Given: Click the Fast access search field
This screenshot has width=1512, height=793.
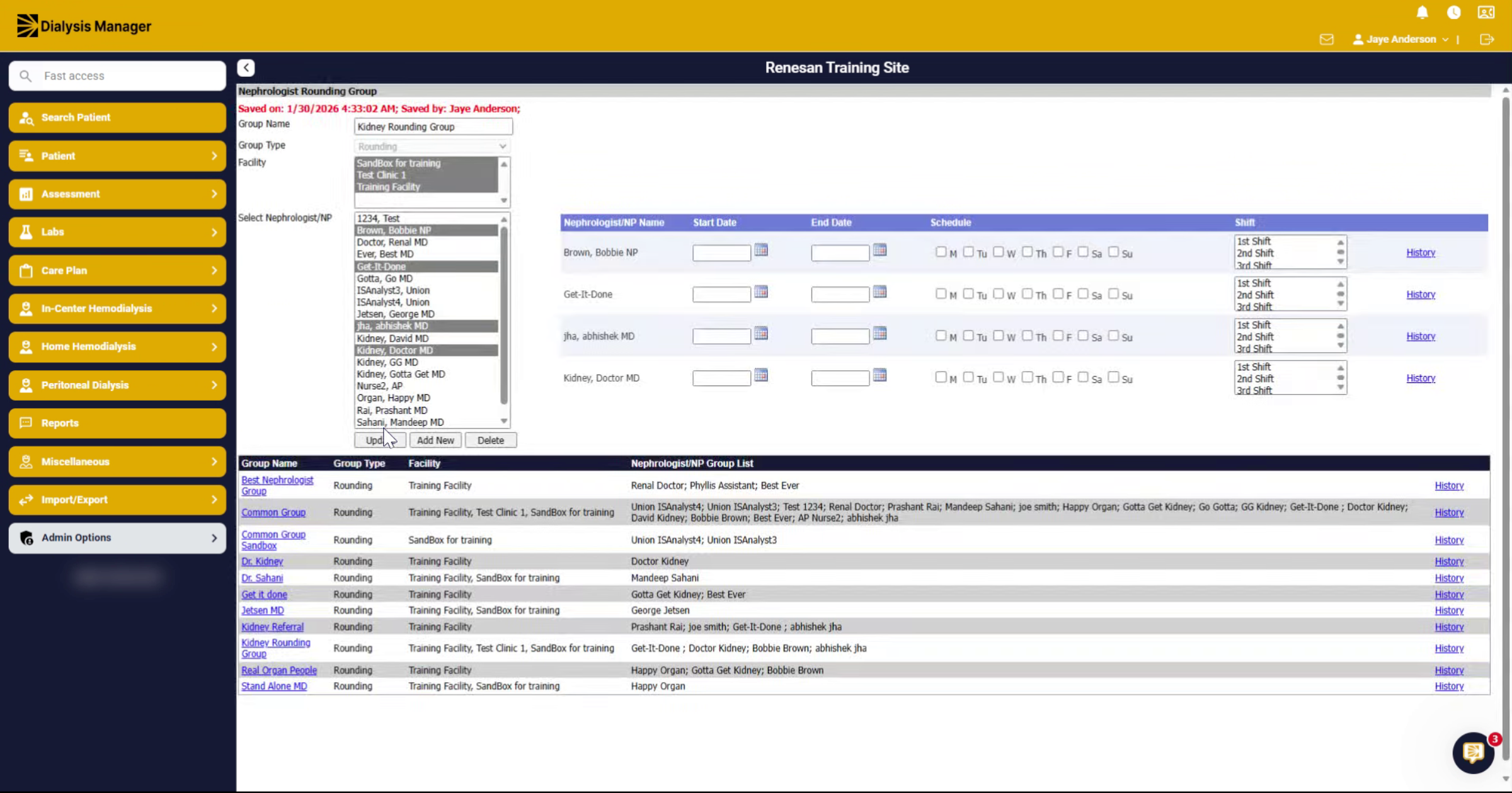Looking at the screenshot, I should click(x=117, y=76).
